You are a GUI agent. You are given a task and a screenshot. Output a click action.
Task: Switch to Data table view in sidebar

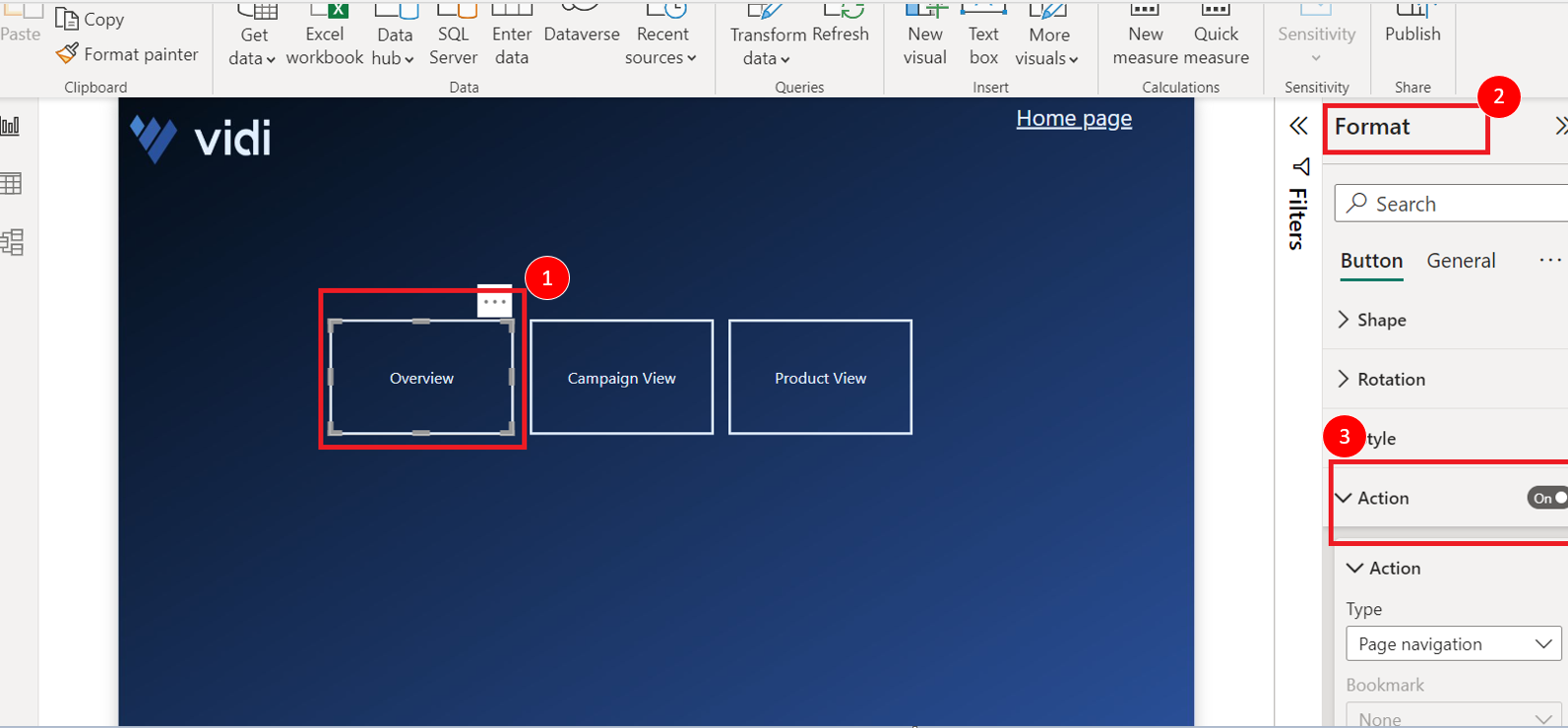coord(11,184)
